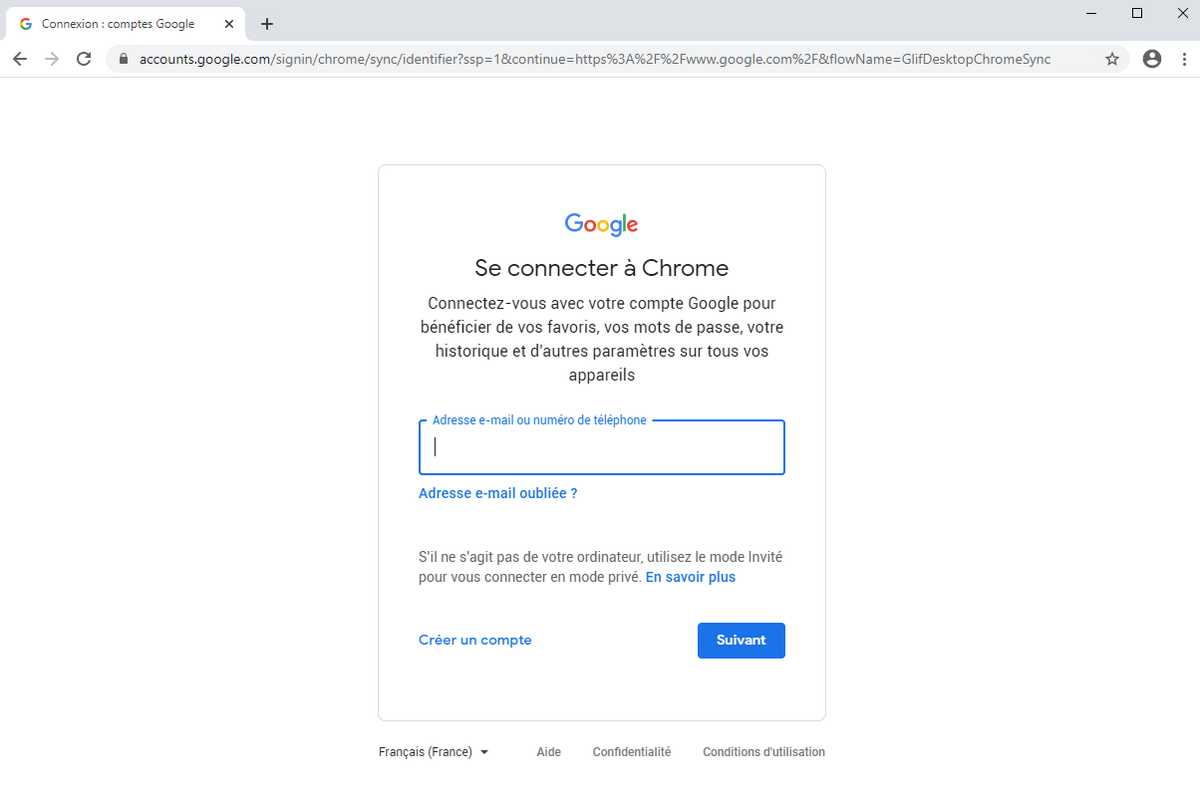Open a new browser tab
1200x802 pixels.
pos(266,23)
